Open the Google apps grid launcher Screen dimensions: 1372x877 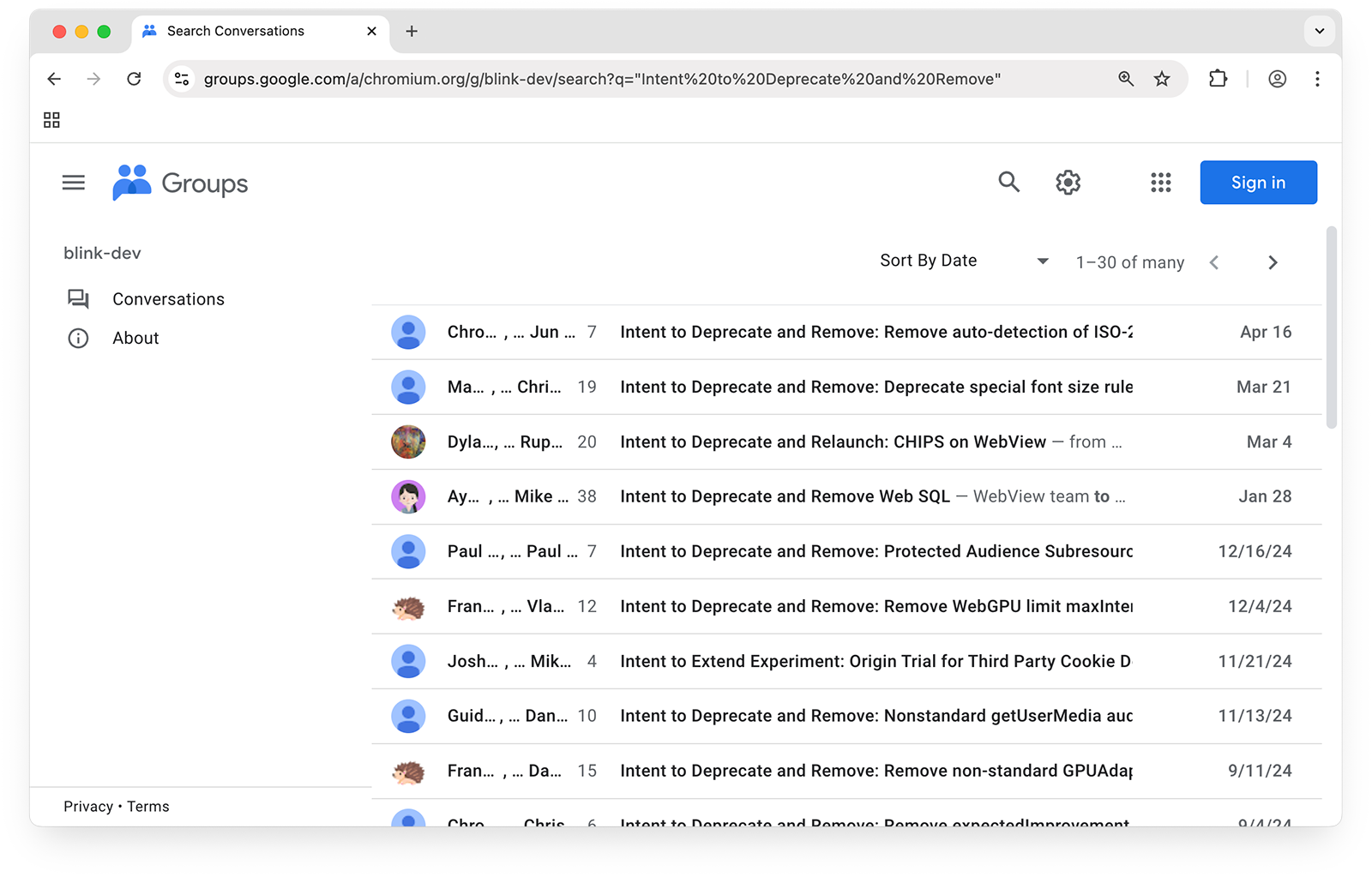pos(1160,183)
